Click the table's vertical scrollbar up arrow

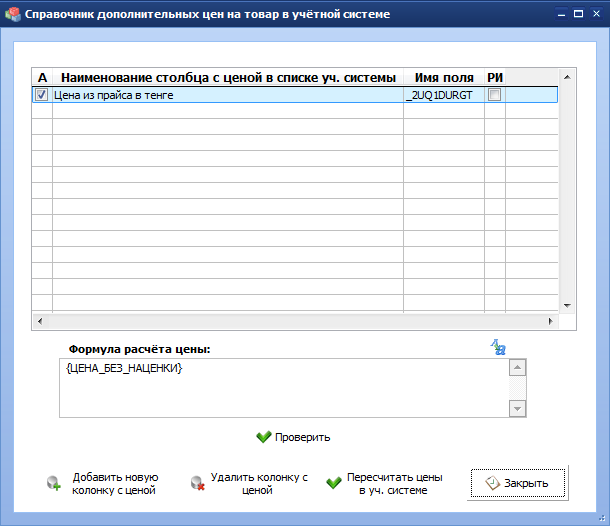(567, 77)
